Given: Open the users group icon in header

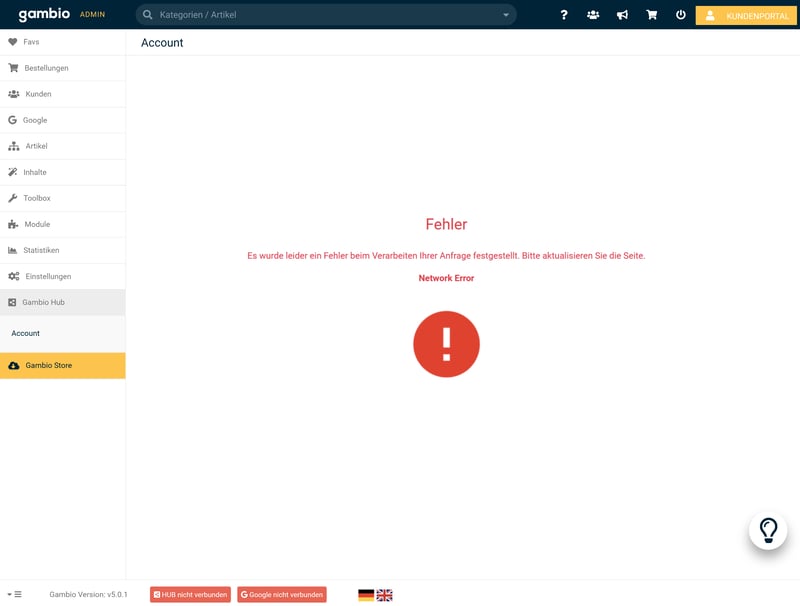Looking at the screenshot, I should coord(593,15).
